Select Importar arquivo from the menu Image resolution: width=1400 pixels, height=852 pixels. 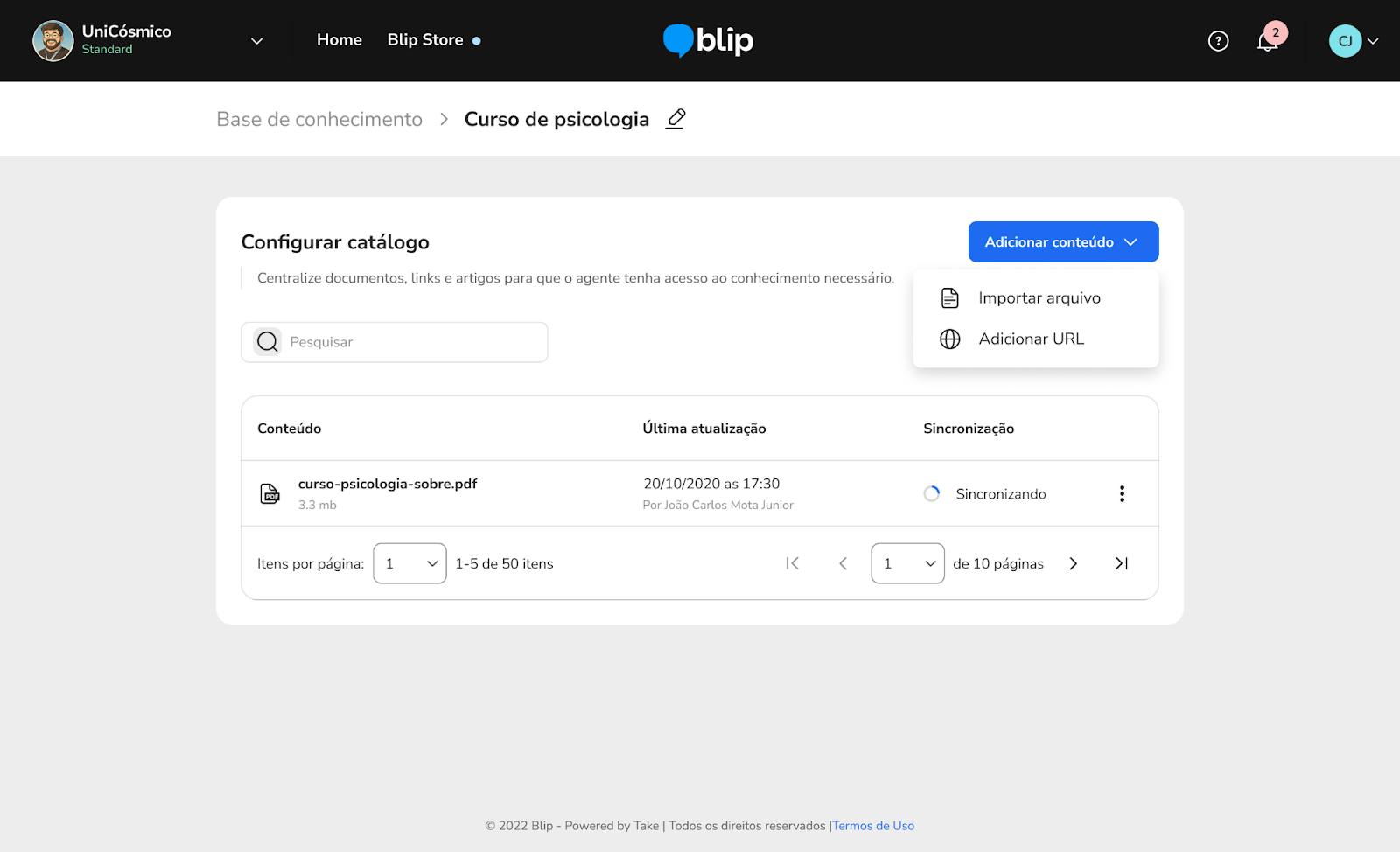pyautogui.click(x=1039, y=298)
